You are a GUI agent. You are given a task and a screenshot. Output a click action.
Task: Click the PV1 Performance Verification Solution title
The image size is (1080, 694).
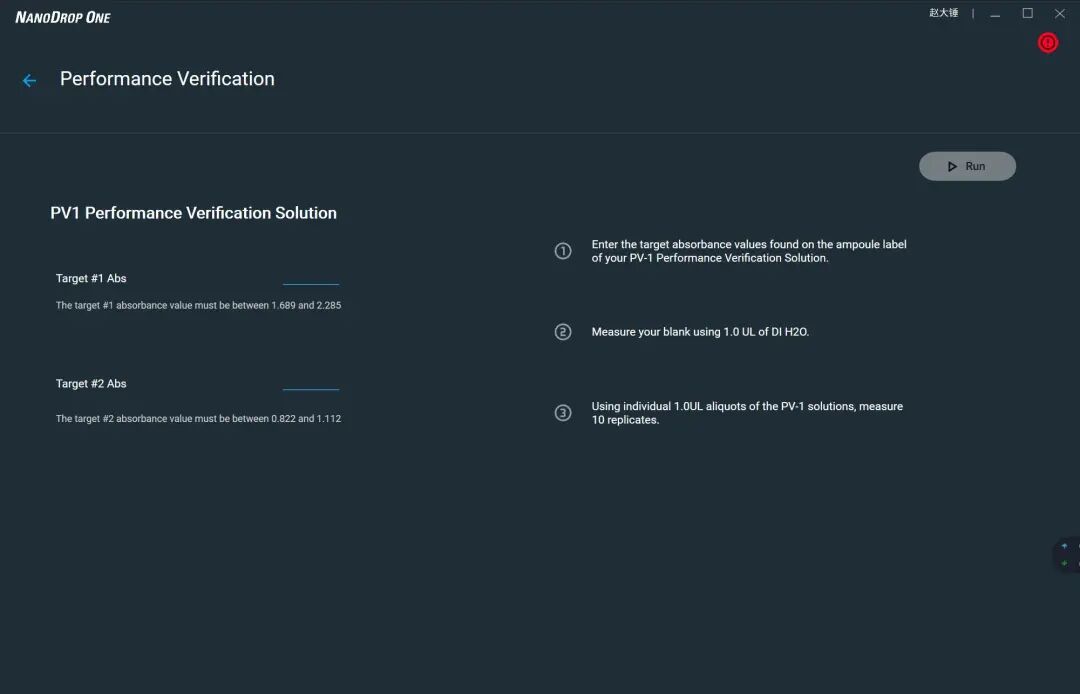point(194,213)
